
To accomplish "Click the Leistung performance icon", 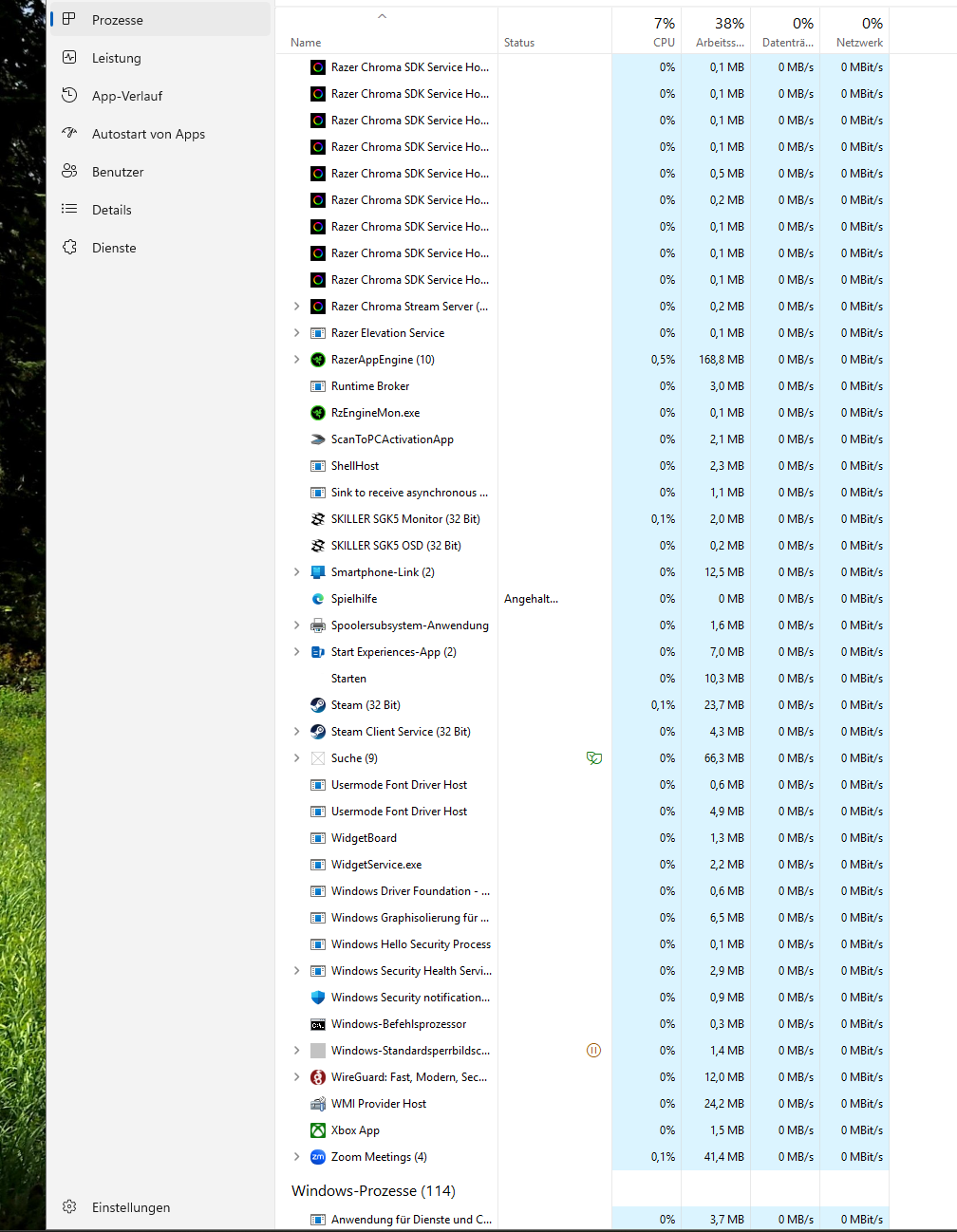I will tap(69, 57).
